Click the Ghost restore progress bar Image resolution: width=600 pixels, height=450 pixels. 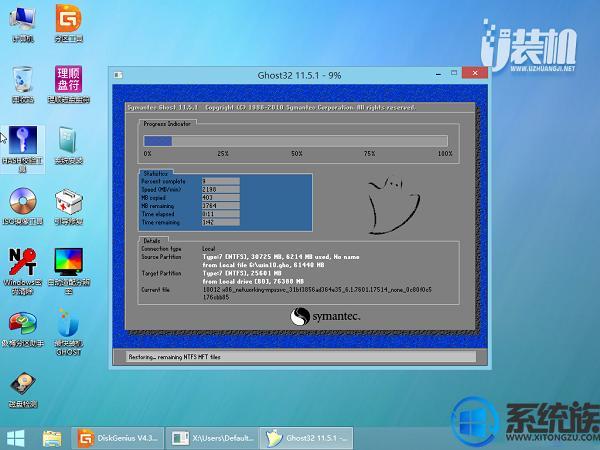(x=295, y=141)
